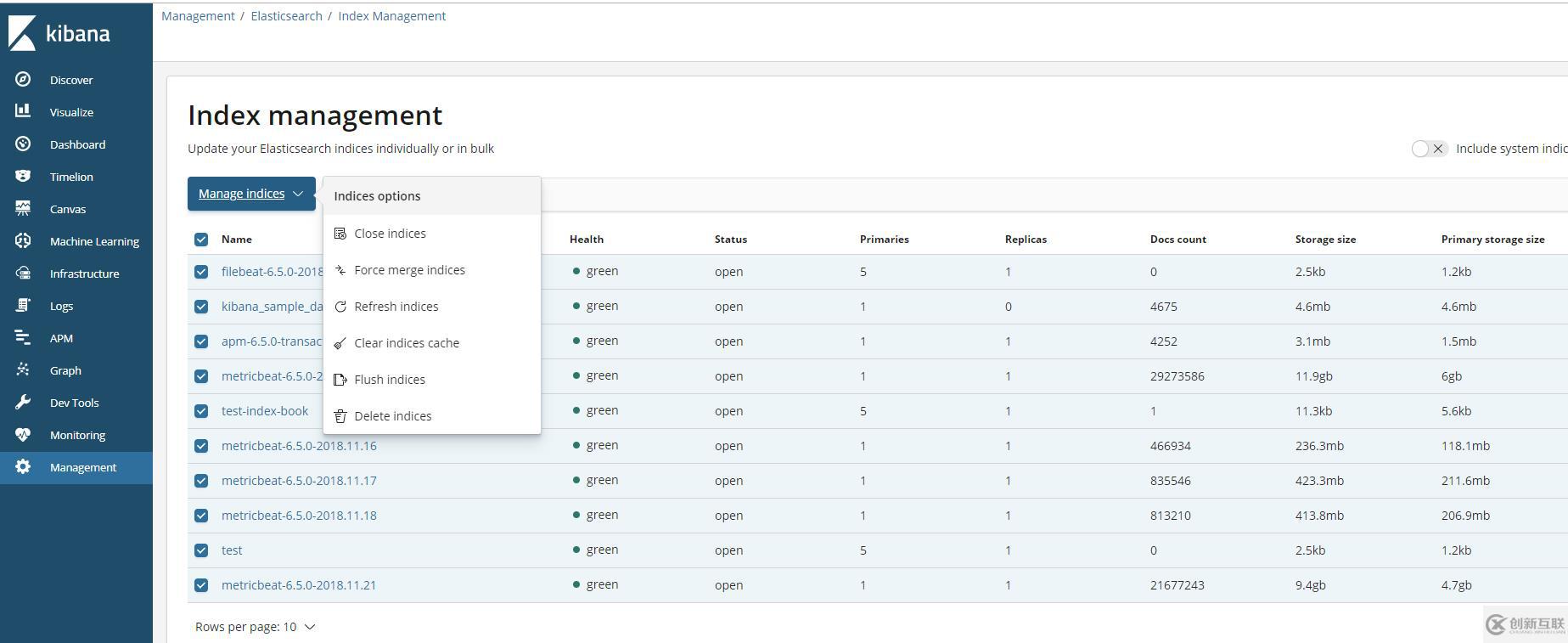
Task: Sort by Status column header
Action: coord(731,240)
